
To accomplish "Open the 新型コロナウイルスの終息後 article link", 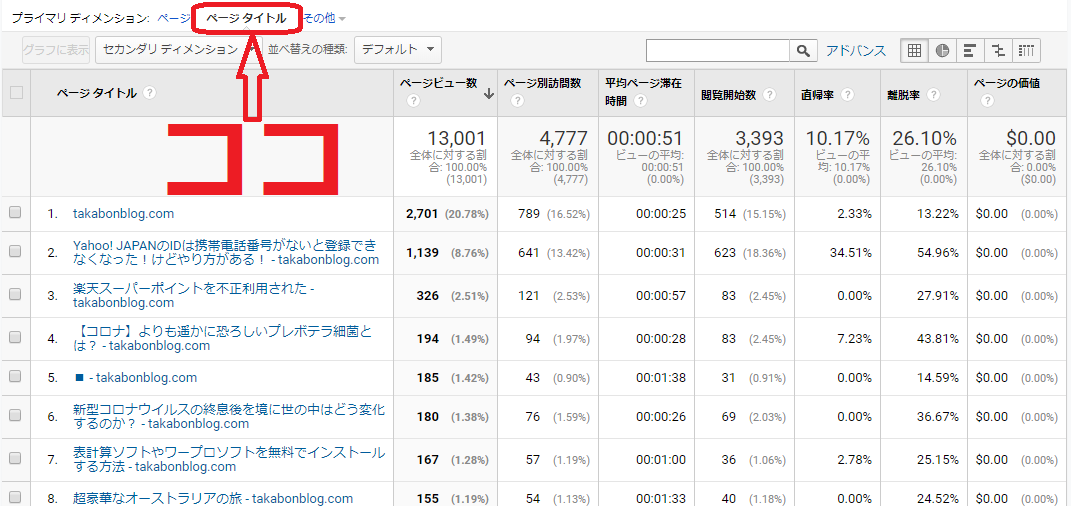I will [x=229, y=416].
